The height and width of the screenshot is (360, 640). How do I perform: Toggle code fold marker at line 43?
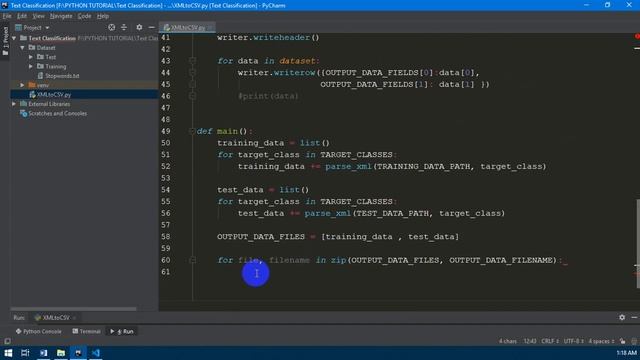(192, 61)
